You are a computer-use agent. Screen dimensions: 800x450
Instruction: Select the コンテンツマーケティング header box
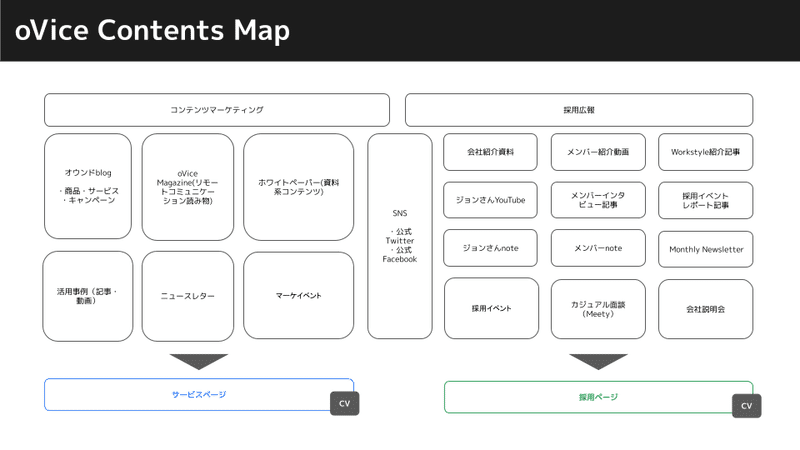tap(217, 110)
